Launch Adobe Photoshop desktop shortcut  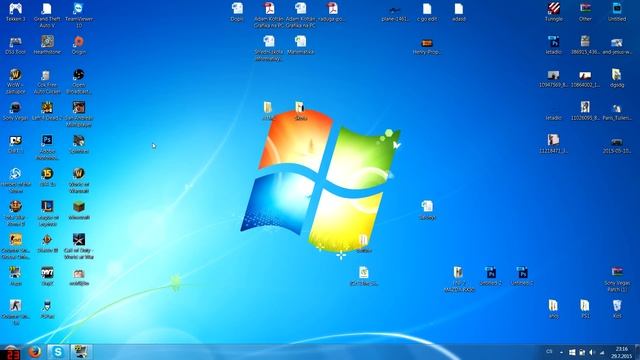pos(47,147)
